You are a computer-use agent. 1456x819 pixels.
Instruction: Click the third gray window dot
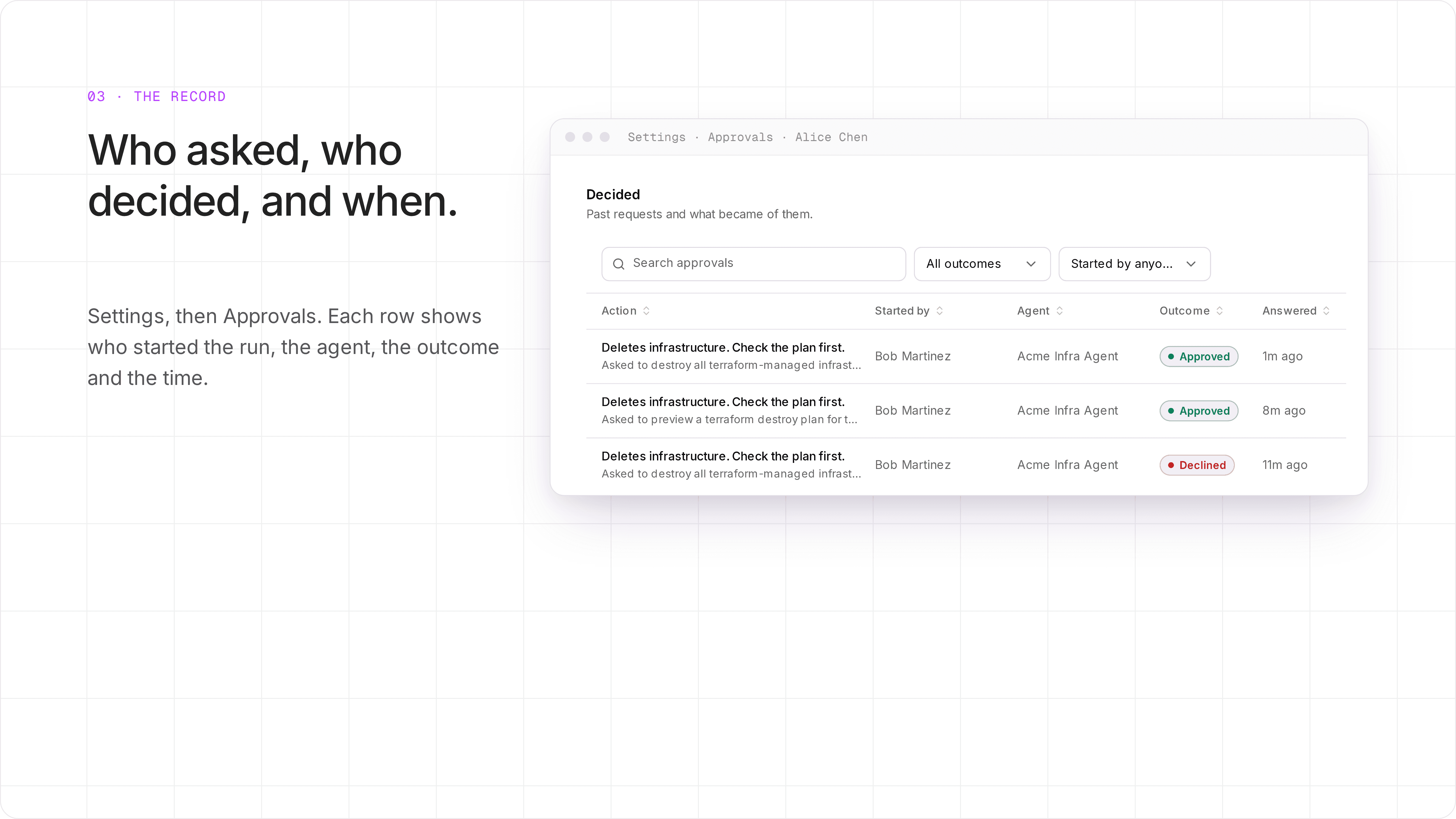[x=605, y=137]
